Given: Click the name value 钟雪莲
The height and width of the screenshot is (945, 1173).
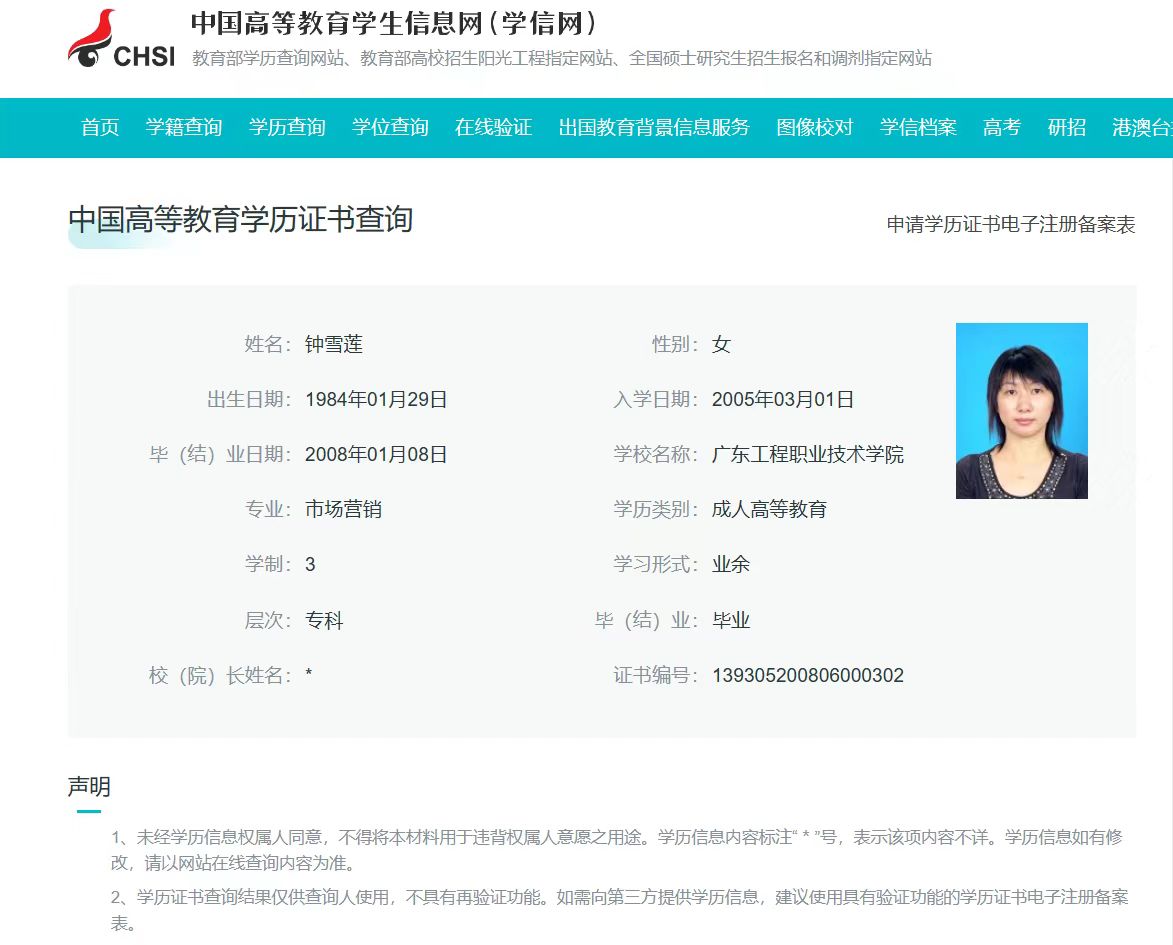Looking at the screenshot, I should 334,344.
